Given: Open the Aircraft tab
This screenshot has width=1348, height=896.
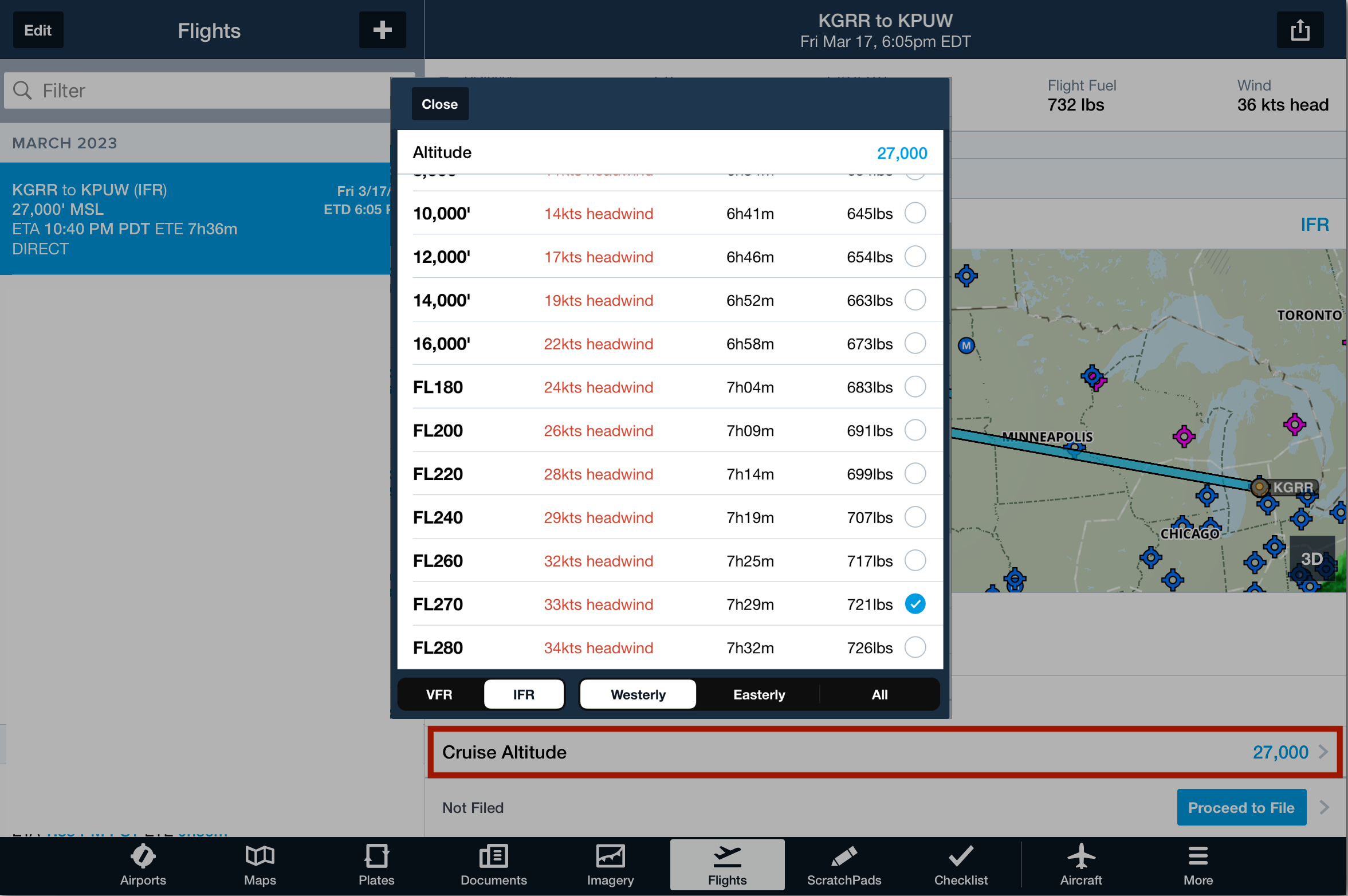Looking at the screenshot, I should (x=1080, y=865).
